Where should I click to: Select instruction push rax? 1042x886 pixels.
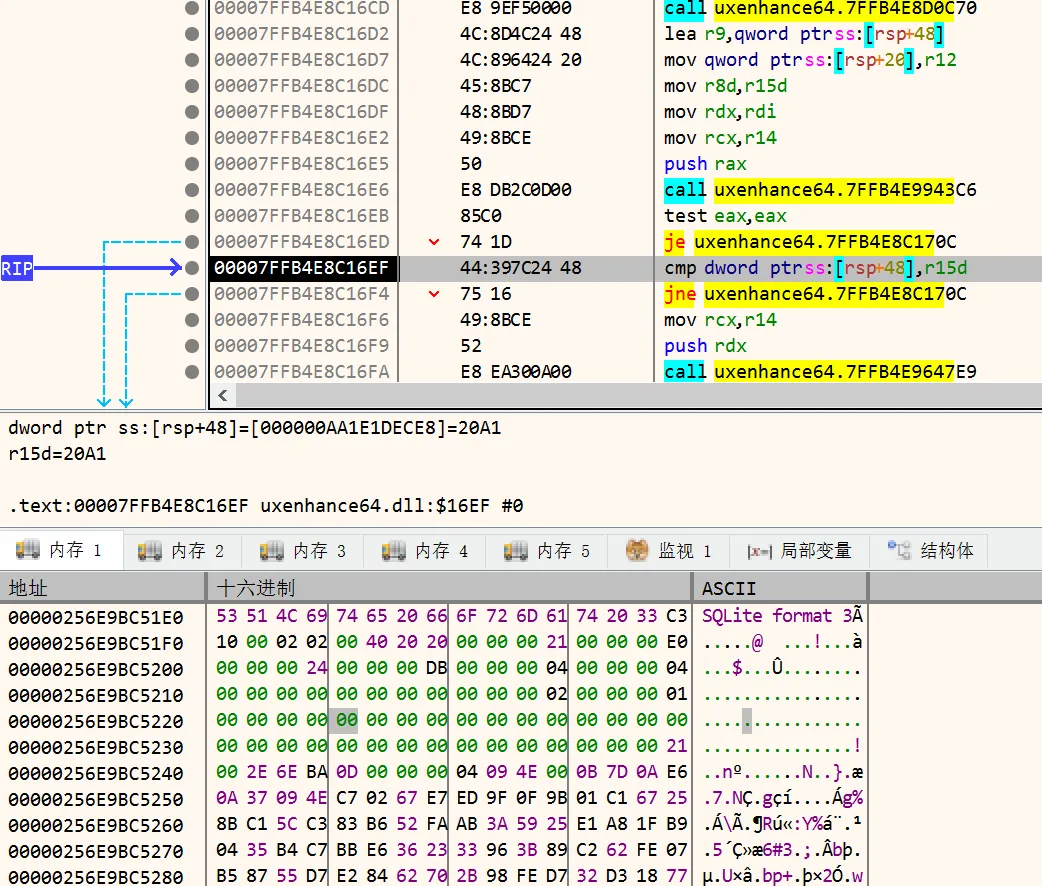point(705,164)
